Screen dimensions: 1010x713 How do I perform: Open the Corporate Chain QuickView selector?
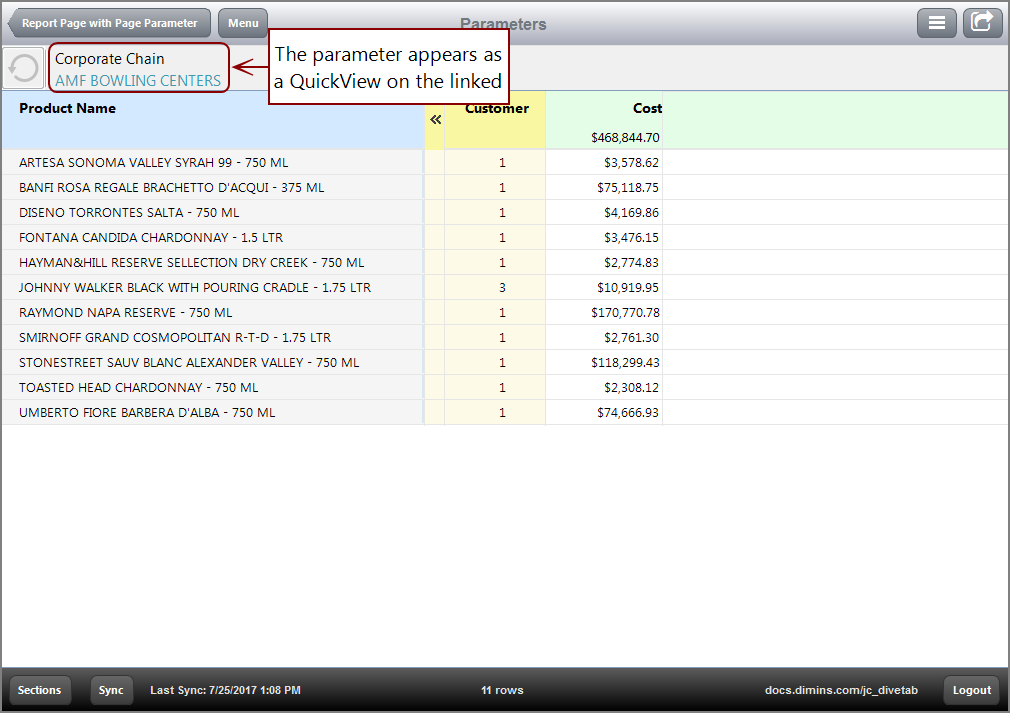tap(138, 68)
